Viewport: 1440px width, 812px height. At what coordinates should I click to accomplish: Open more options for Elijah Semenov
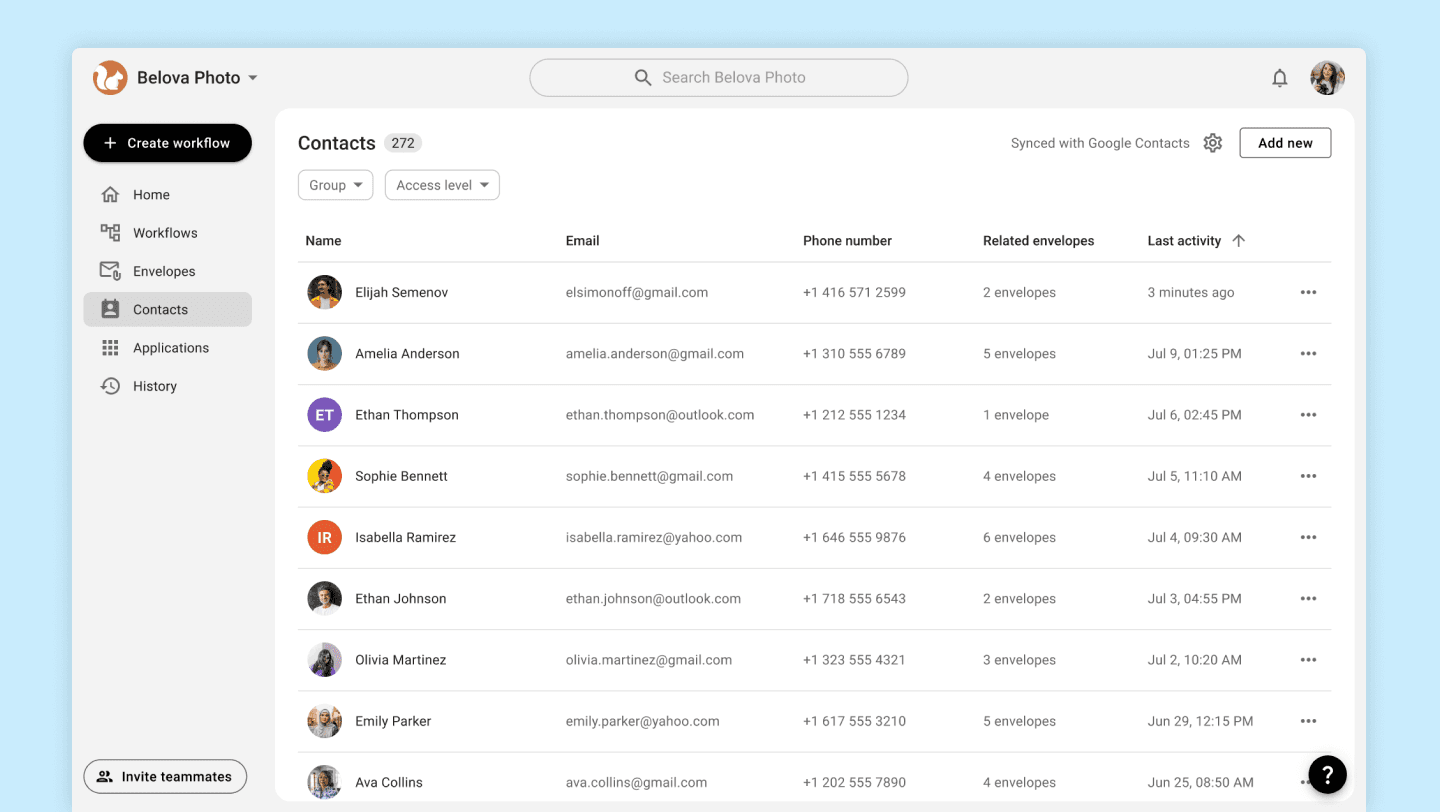click(x=1308, y=293)
